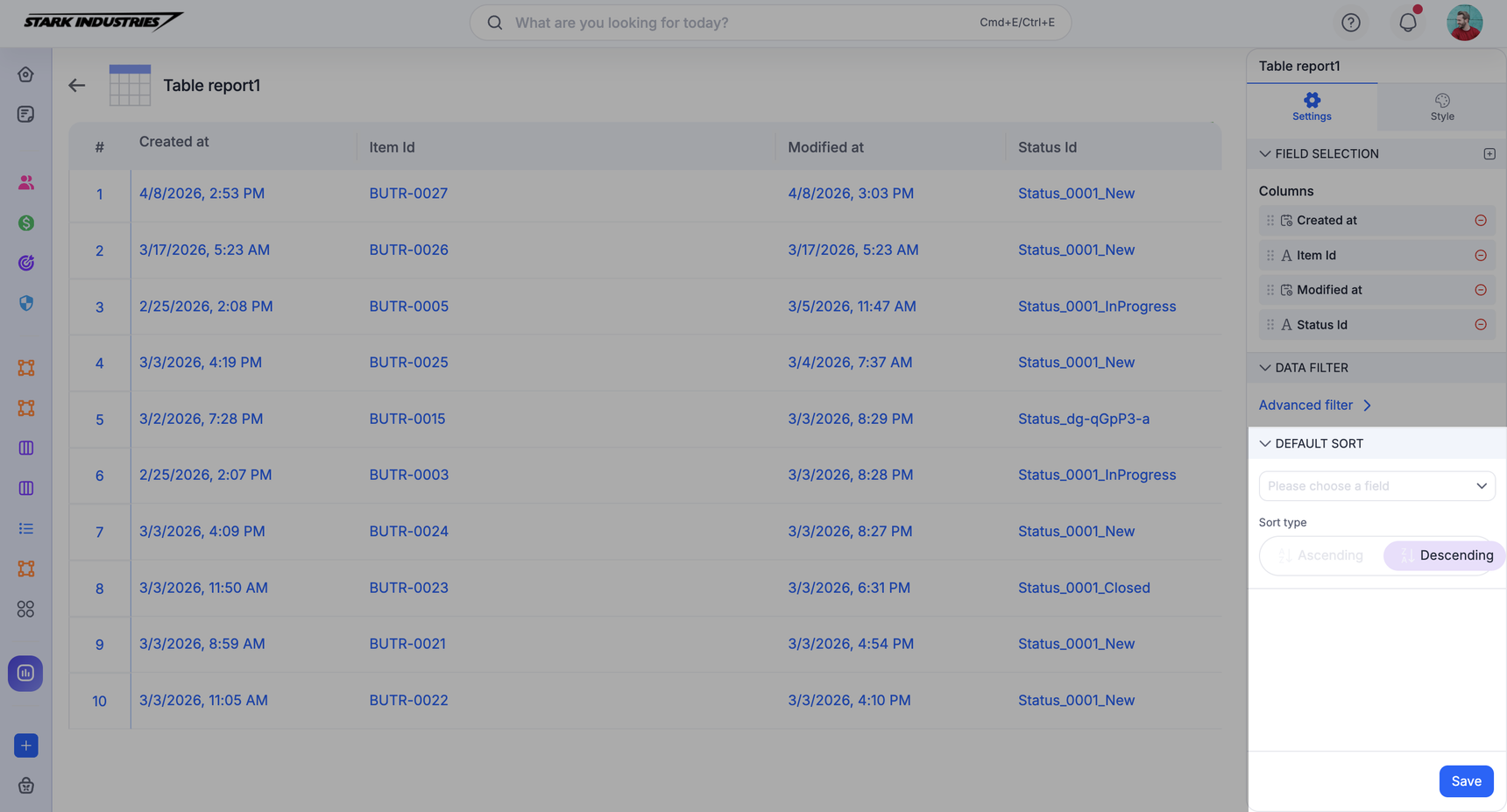The height and width of the screenshot is (812, 1507).
Task: Remove the Created at column
Action: 1480,221
